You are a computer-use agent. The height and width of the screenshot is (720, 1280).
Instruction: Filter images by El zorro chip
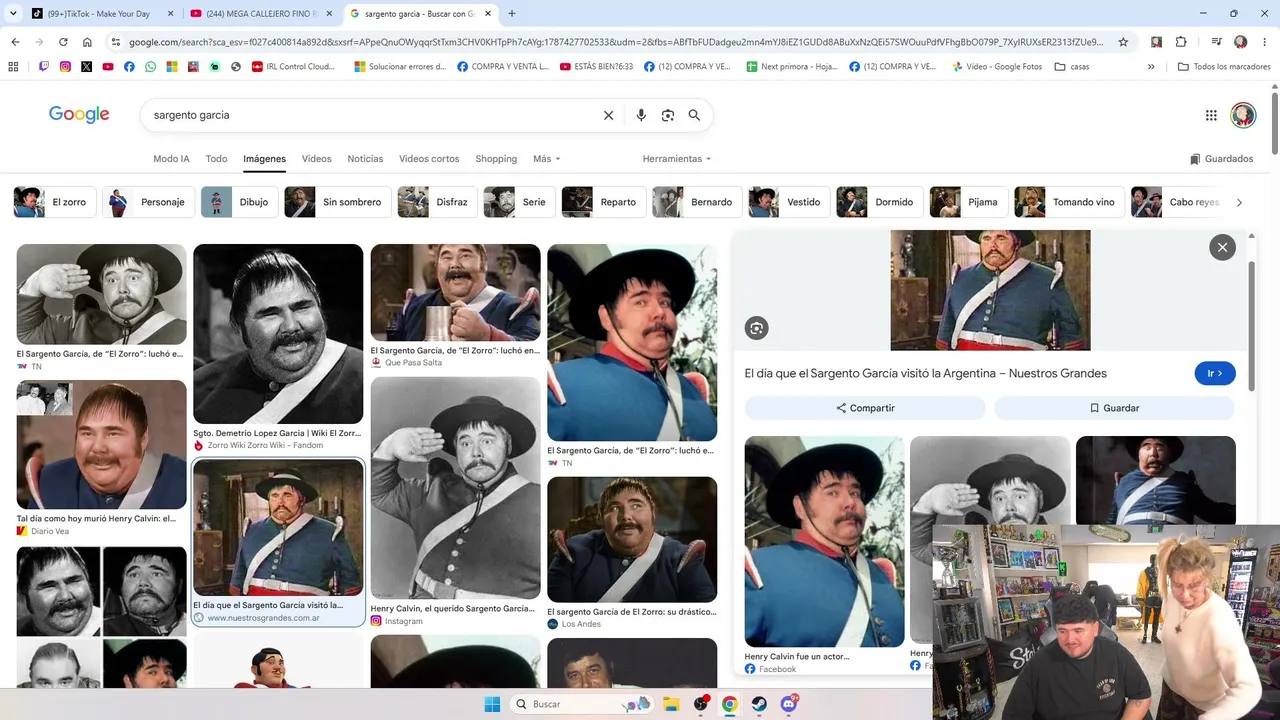click(55, 202)
